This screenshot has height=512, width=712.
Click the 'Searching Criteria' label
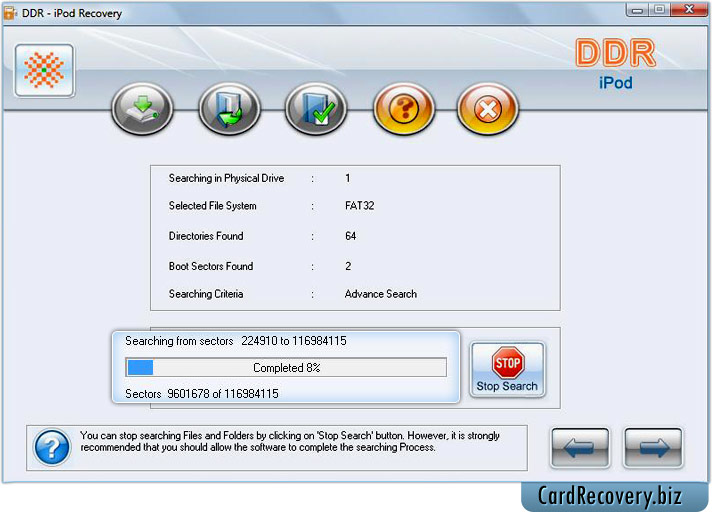206,294
